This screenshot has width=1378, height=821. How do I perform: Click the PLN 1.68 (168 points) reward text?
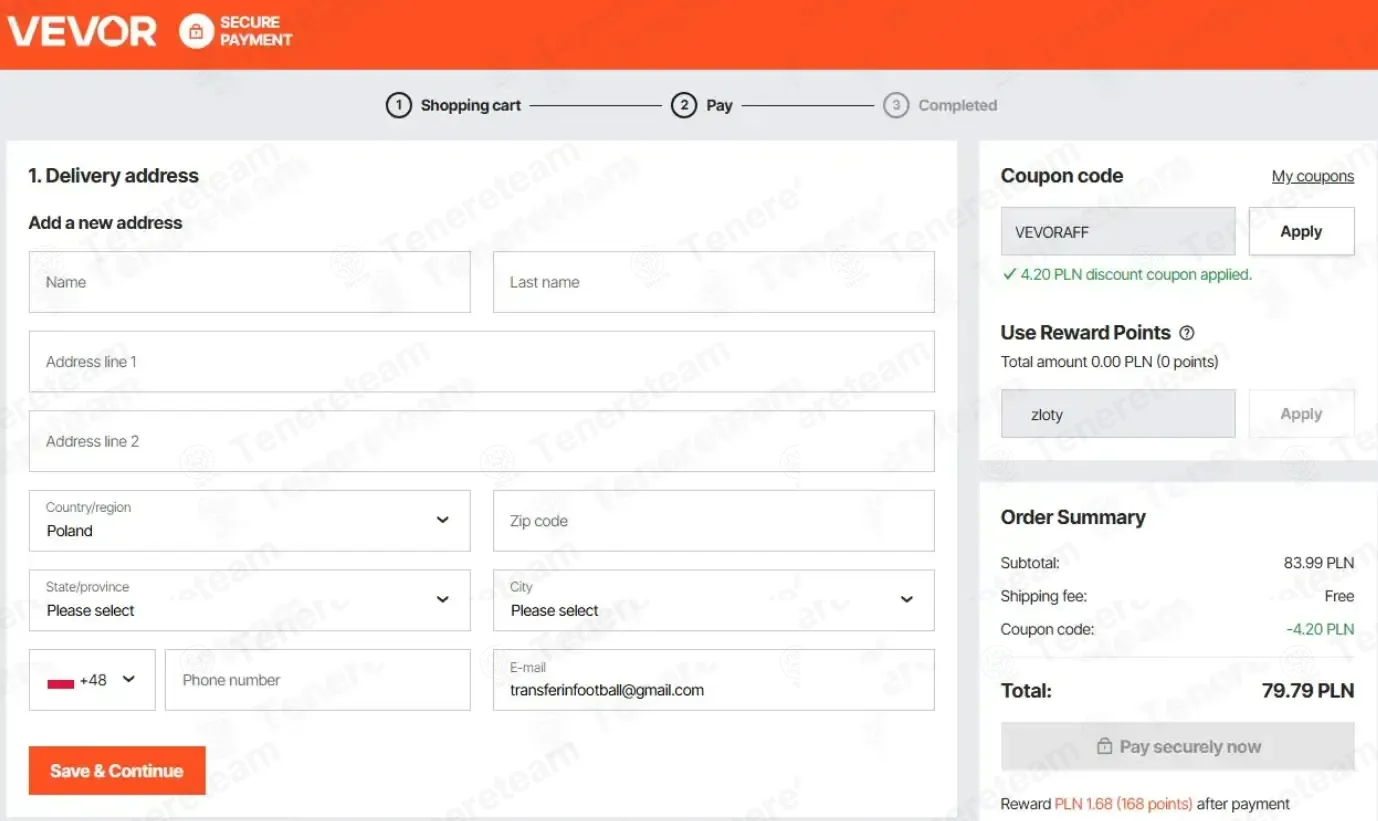point(1123,804)
